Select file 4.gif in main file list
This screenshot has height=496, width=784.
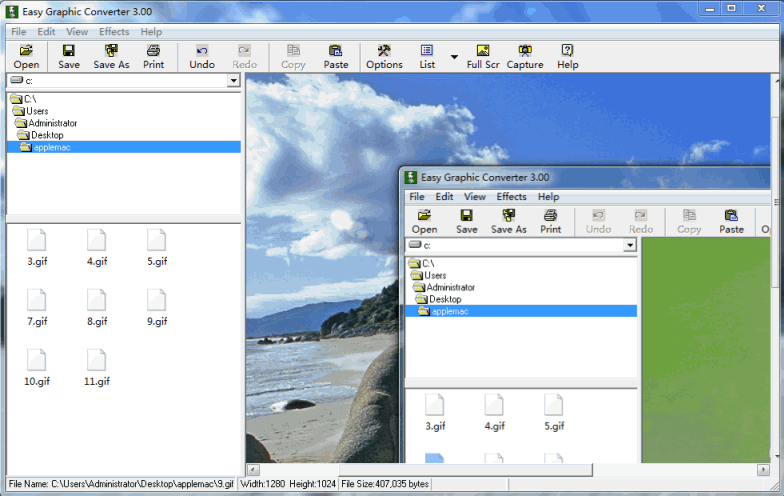click(x=96, y=248)
